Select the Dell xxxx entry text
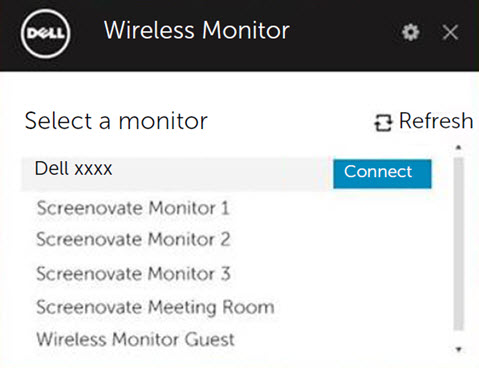Image resolution: width=479 pixels, height=368 pixels. (73, 169)
